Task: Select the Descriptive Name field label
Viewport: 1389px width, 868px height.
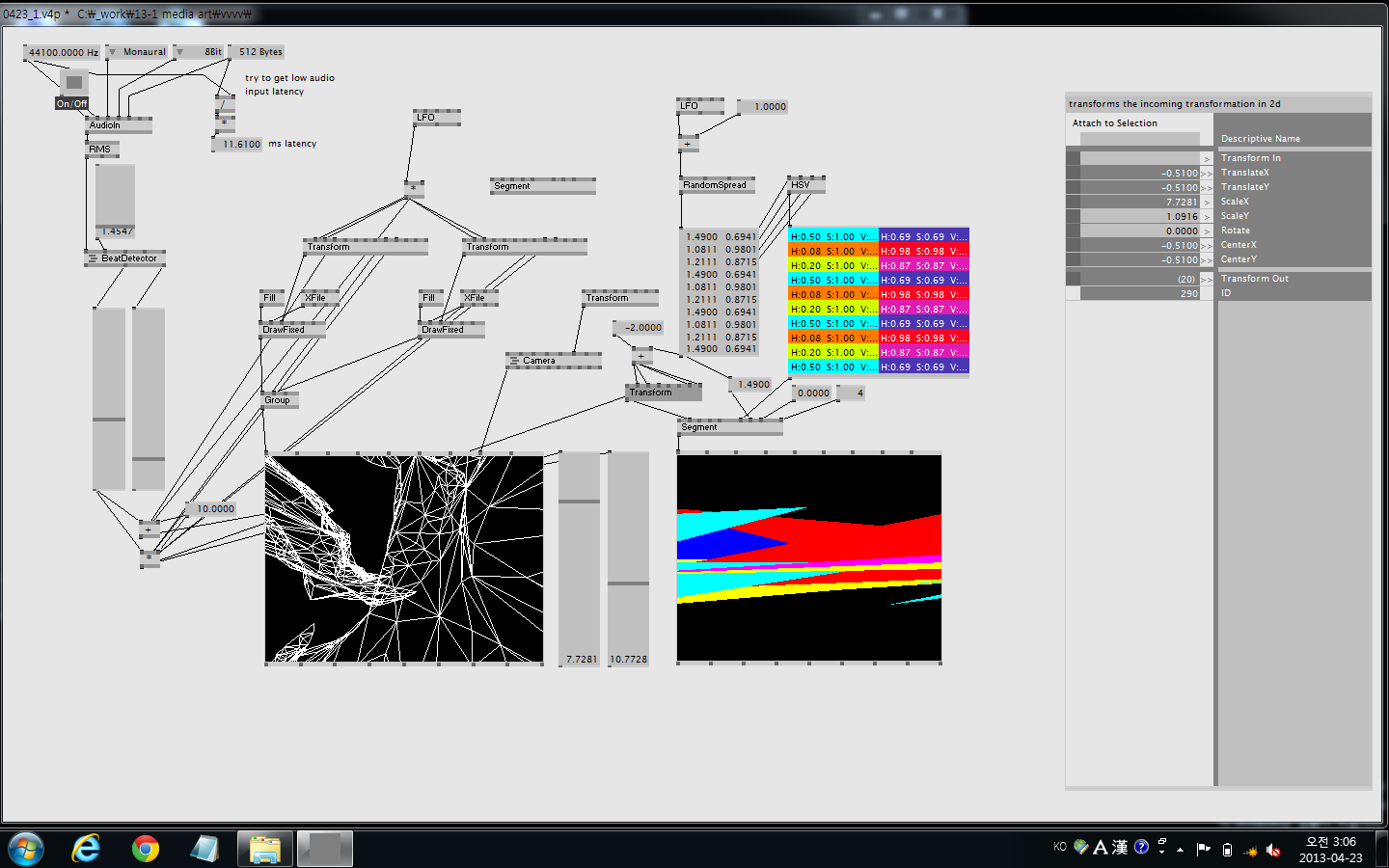Action: click(x=1260, y=139)
